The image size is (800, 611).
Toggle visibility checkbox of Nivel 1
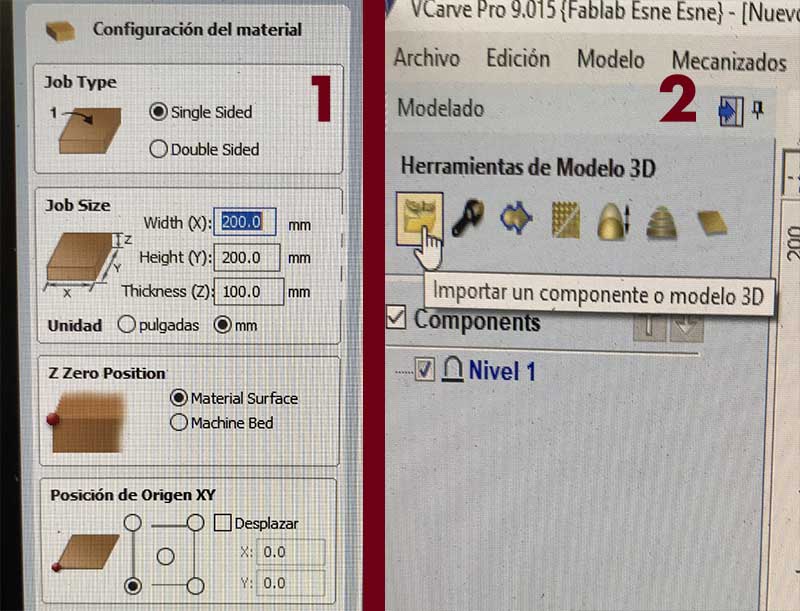424,370
